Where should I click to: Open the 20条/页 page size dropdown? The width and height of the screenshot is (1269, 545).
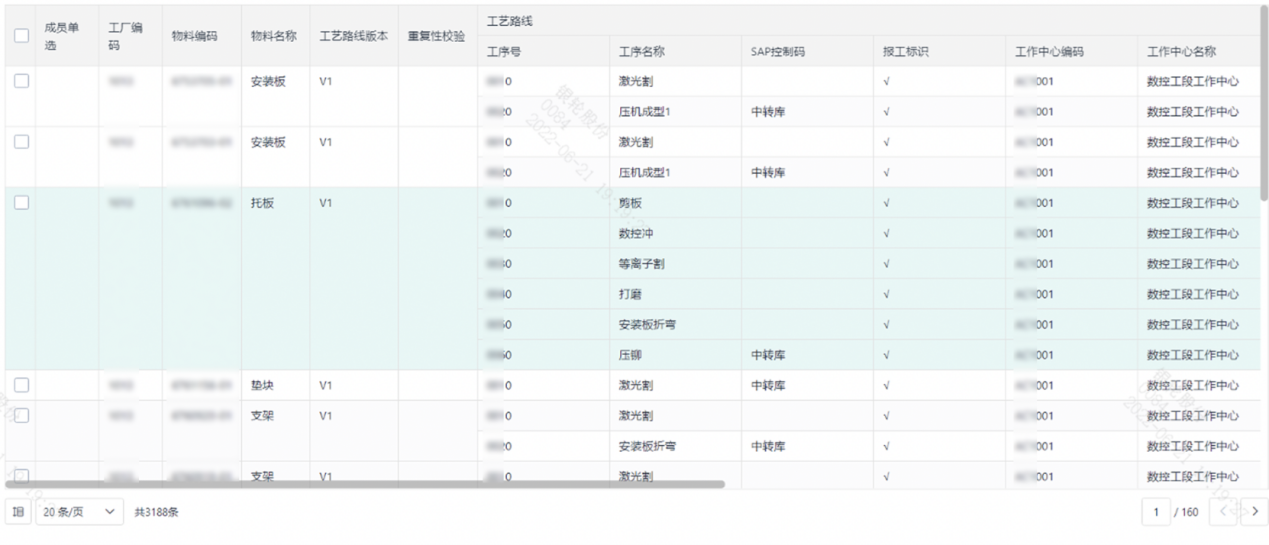(x=79, y=512)
